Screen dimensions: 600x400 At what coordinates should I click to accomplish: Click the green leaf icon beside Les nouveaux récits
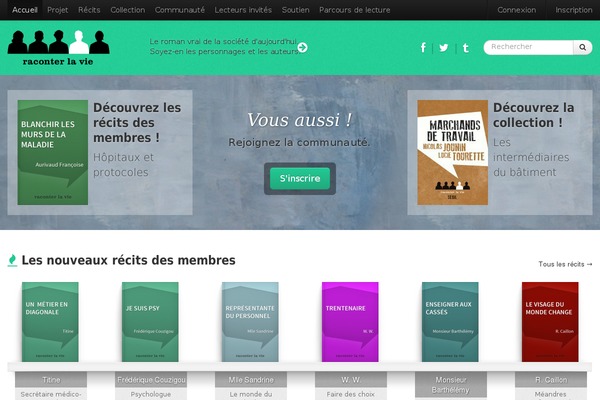(13, 260)
